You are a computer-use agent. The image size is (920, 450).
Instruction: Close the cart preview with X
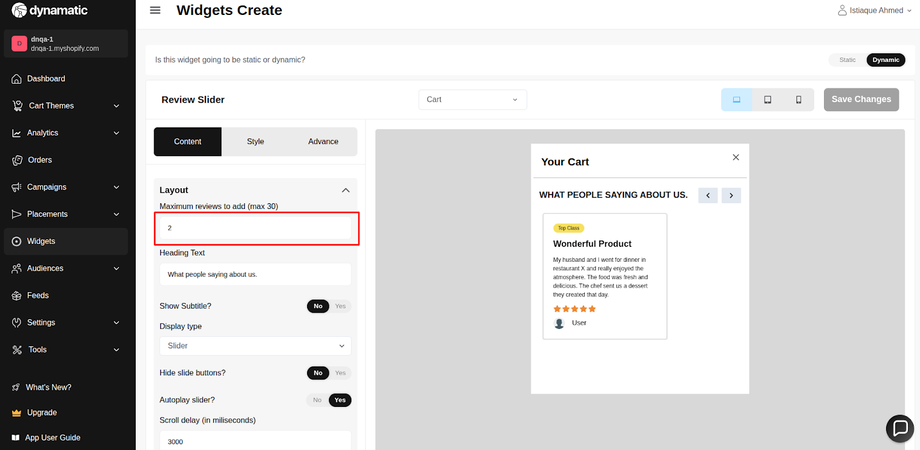[x=736, y=157]
